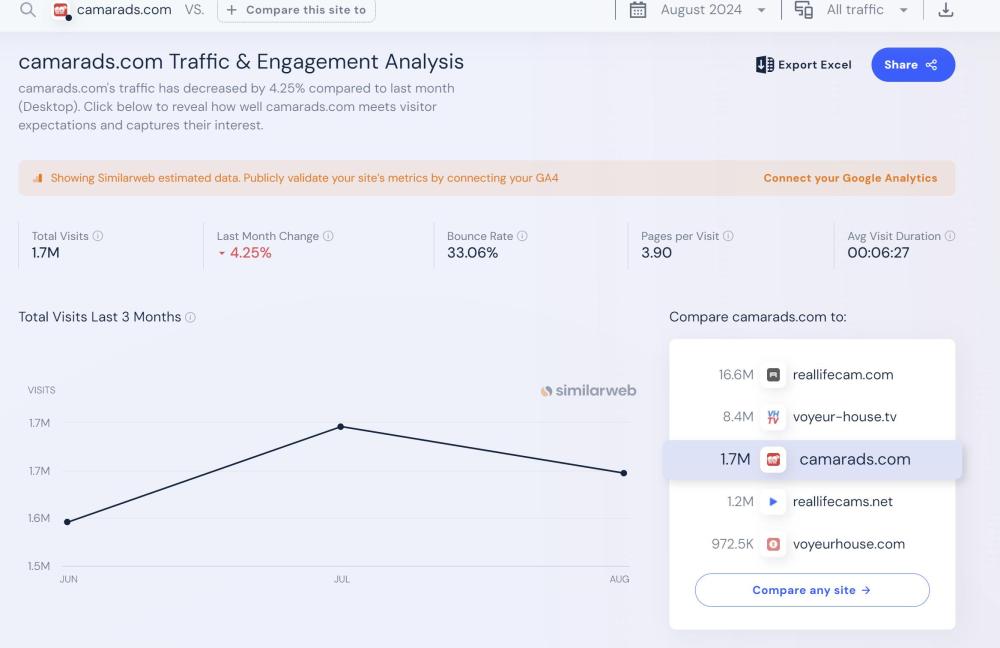Click the download icon in top bar
This screenshot has height=648, width=1000.
pos(946,10)
